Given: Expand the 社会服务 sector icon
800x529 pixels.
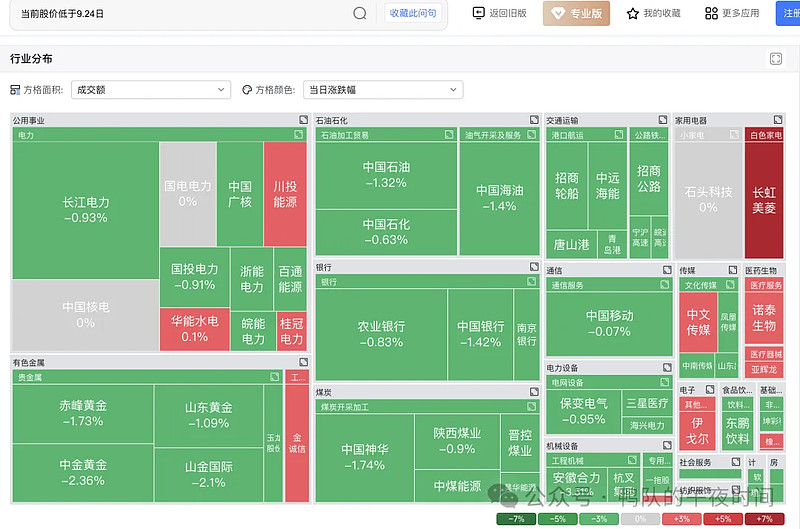Looking at the screenshot, I should [736, 462].
